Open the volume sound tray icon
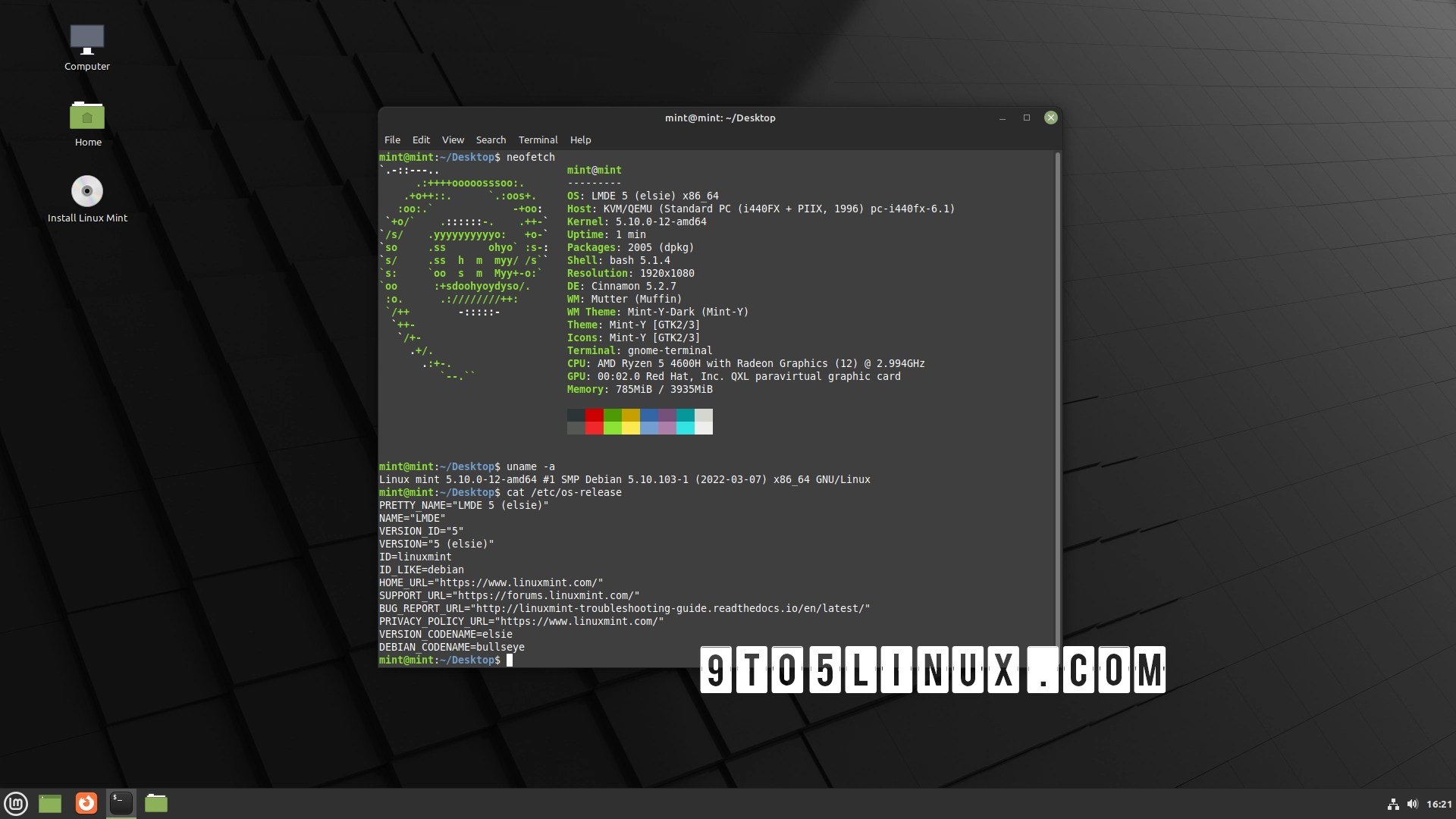The image size is (1456, 819). [x=1412, y=804]
